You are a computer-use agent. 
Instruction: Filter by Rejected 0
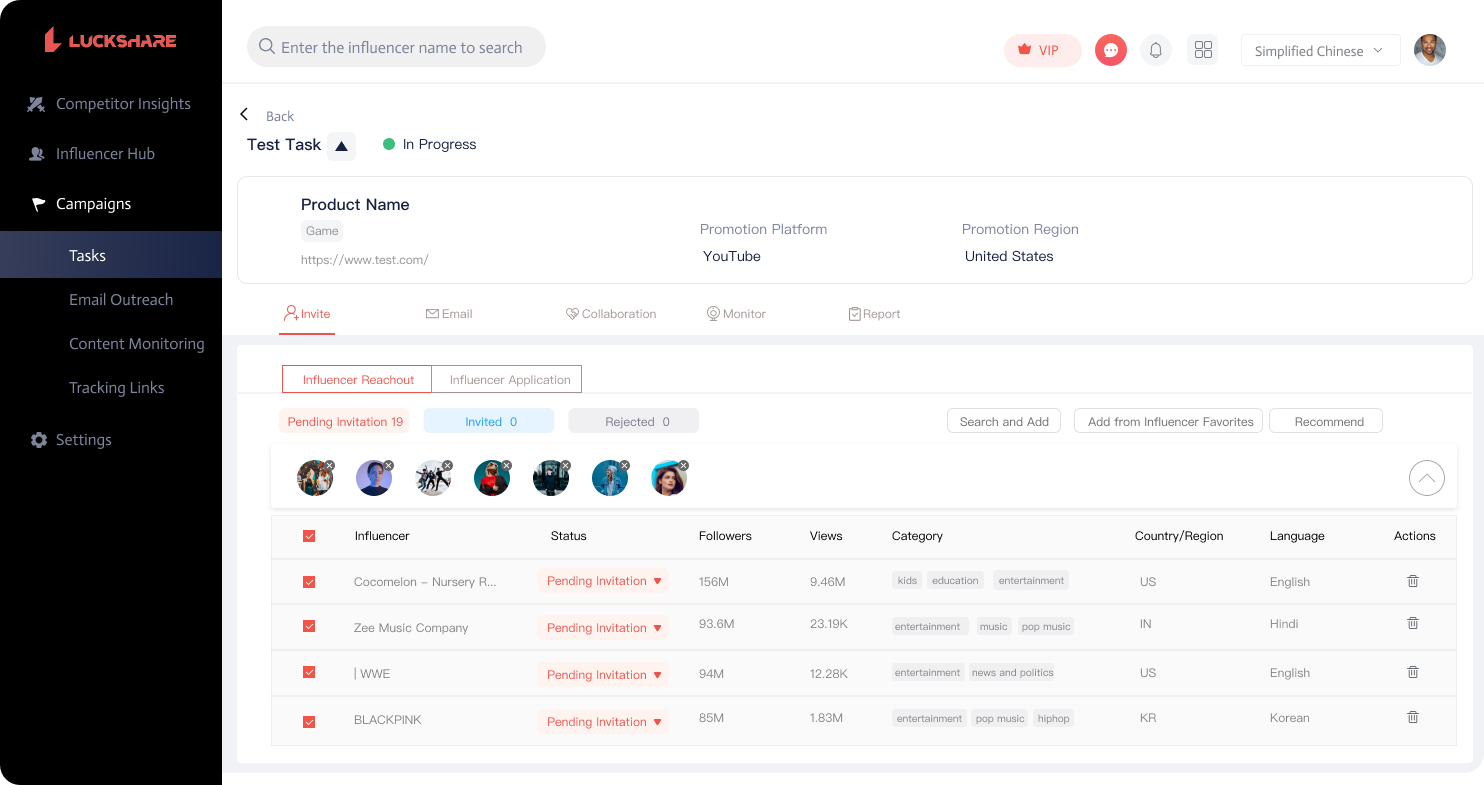[634, 421]
